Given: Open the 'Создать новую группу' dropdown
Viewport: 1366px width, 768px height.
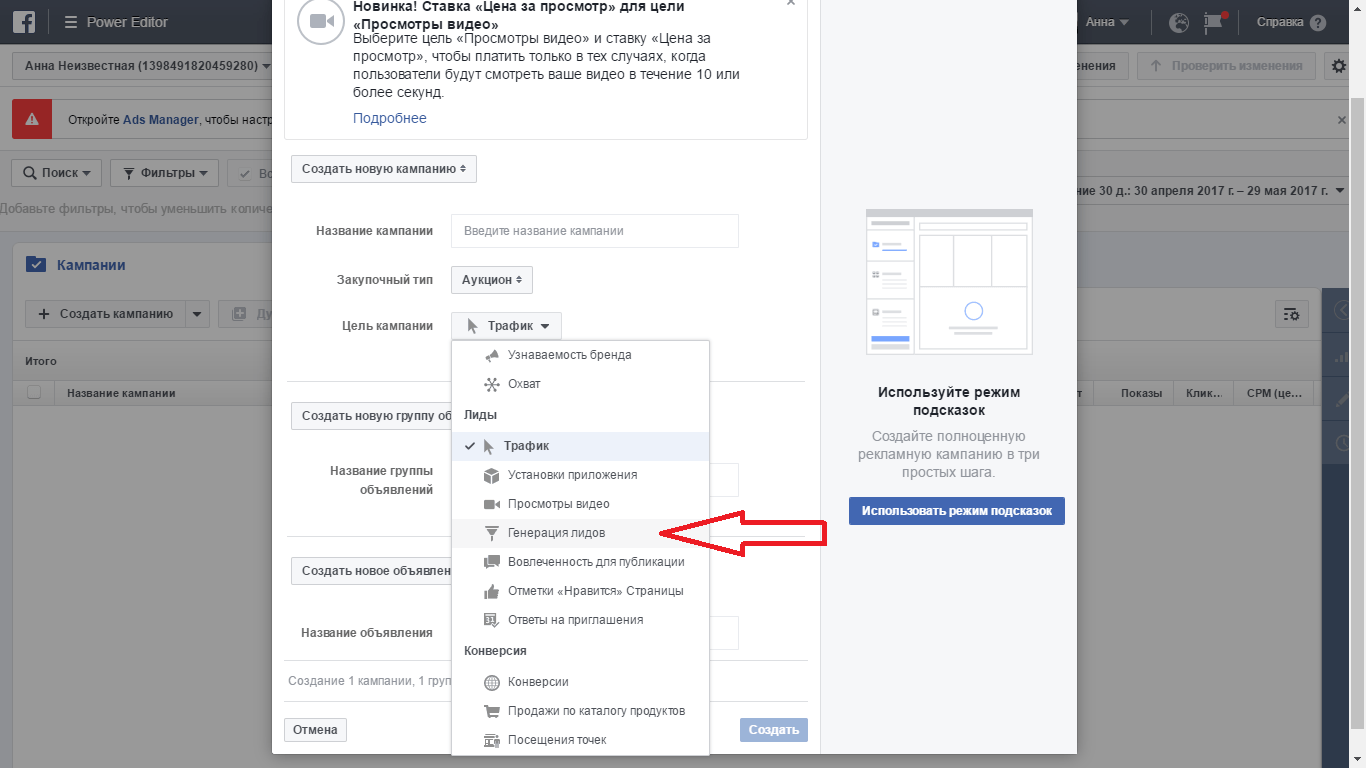Looking at the screenshot, I should (371, 415).
